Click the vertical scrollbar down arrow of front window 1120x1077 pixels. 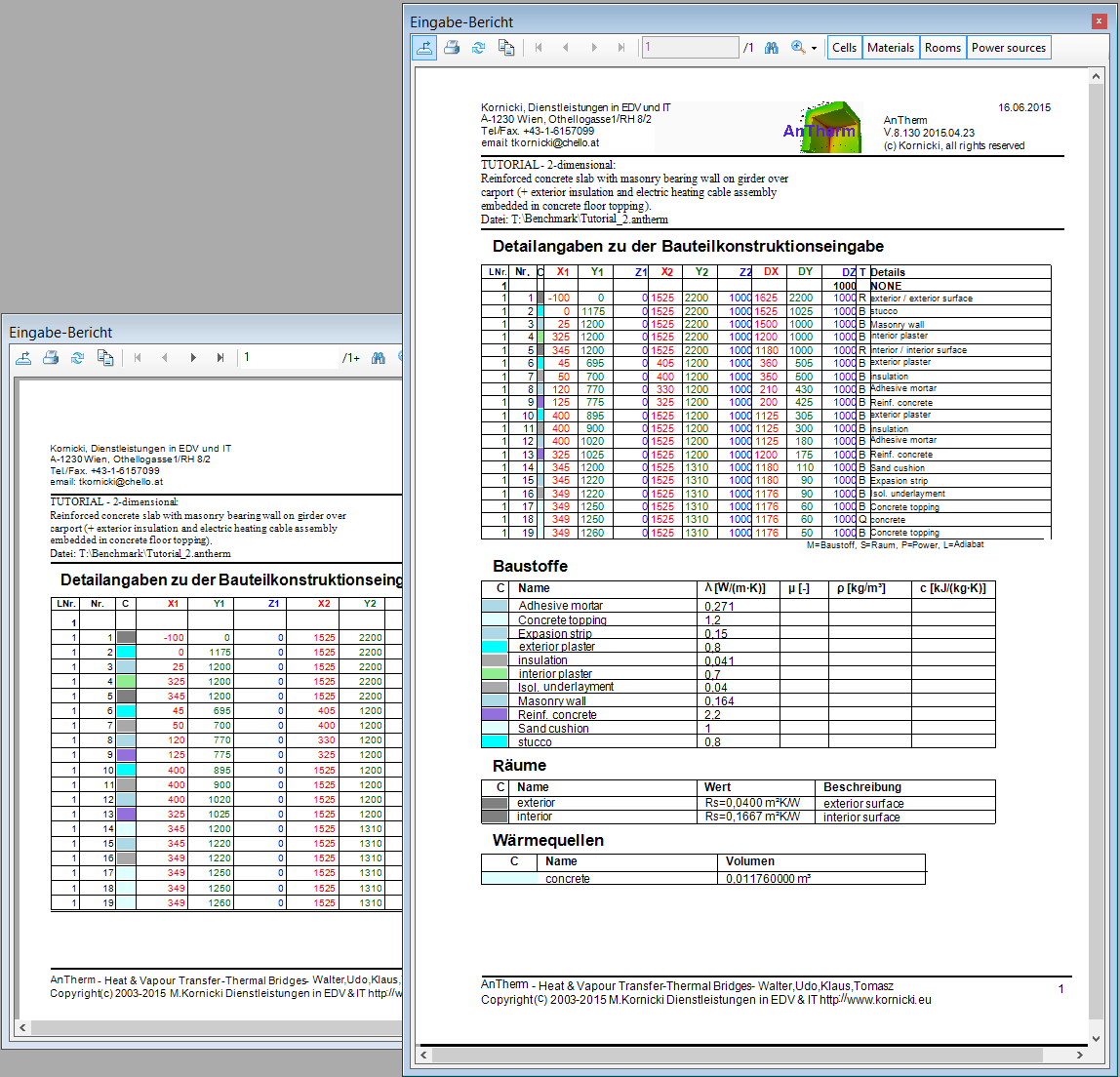(1096, 1039)
